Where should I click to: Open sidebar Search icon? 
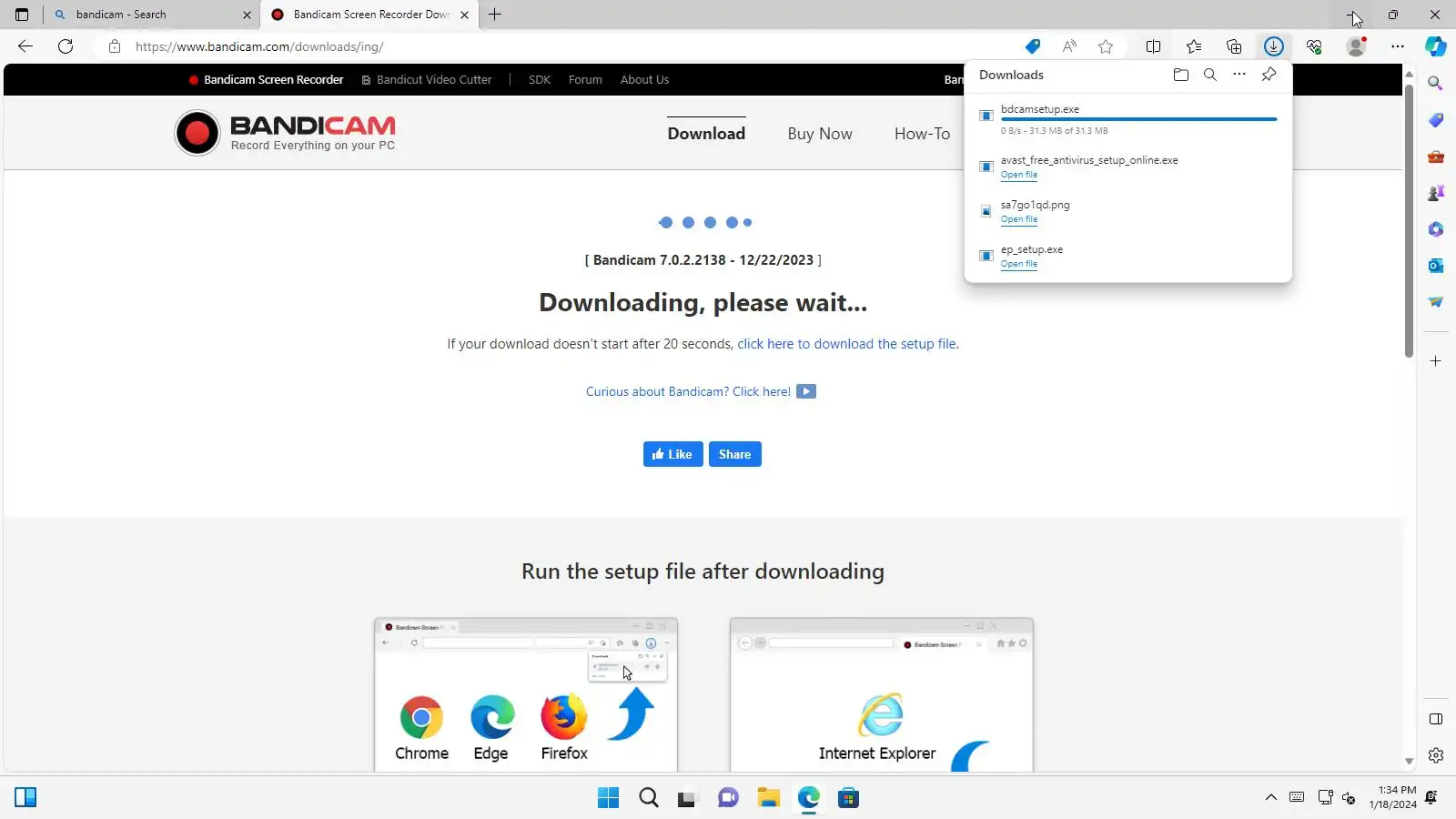[1436, 84]
